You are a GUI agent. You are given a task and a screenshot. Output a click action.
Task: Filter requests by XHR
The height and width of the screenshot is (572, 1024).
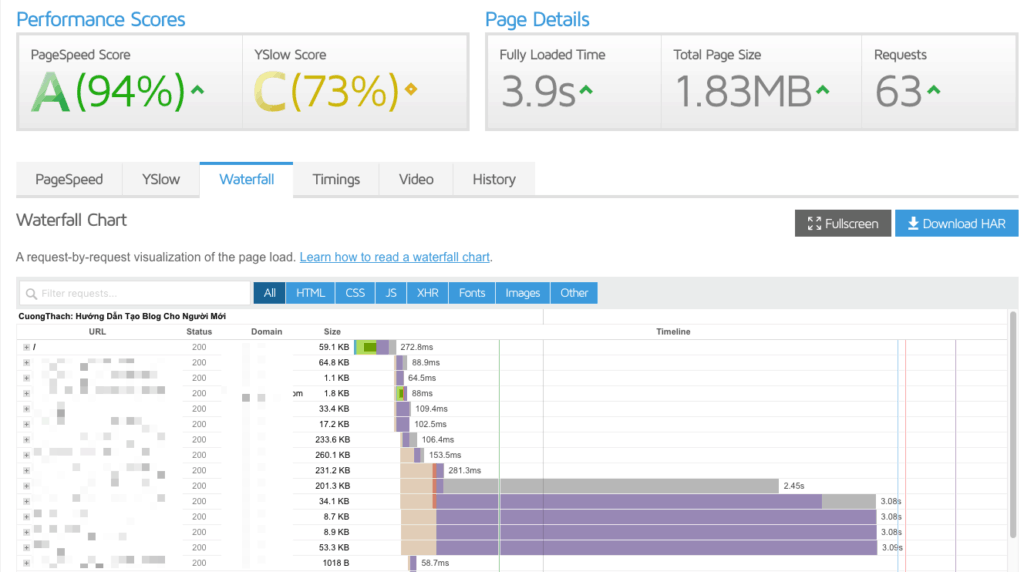[x=428, y=293]
